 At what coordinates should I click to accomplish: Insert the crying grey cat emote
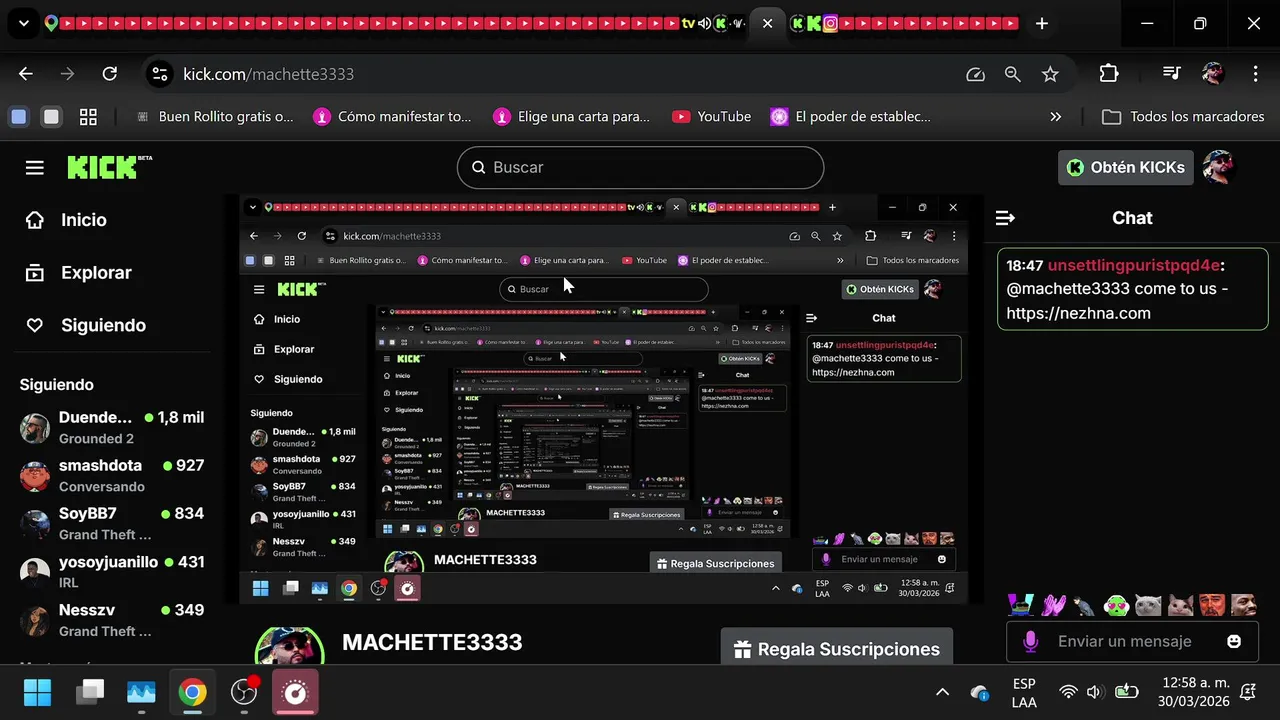pos(1149,604)
